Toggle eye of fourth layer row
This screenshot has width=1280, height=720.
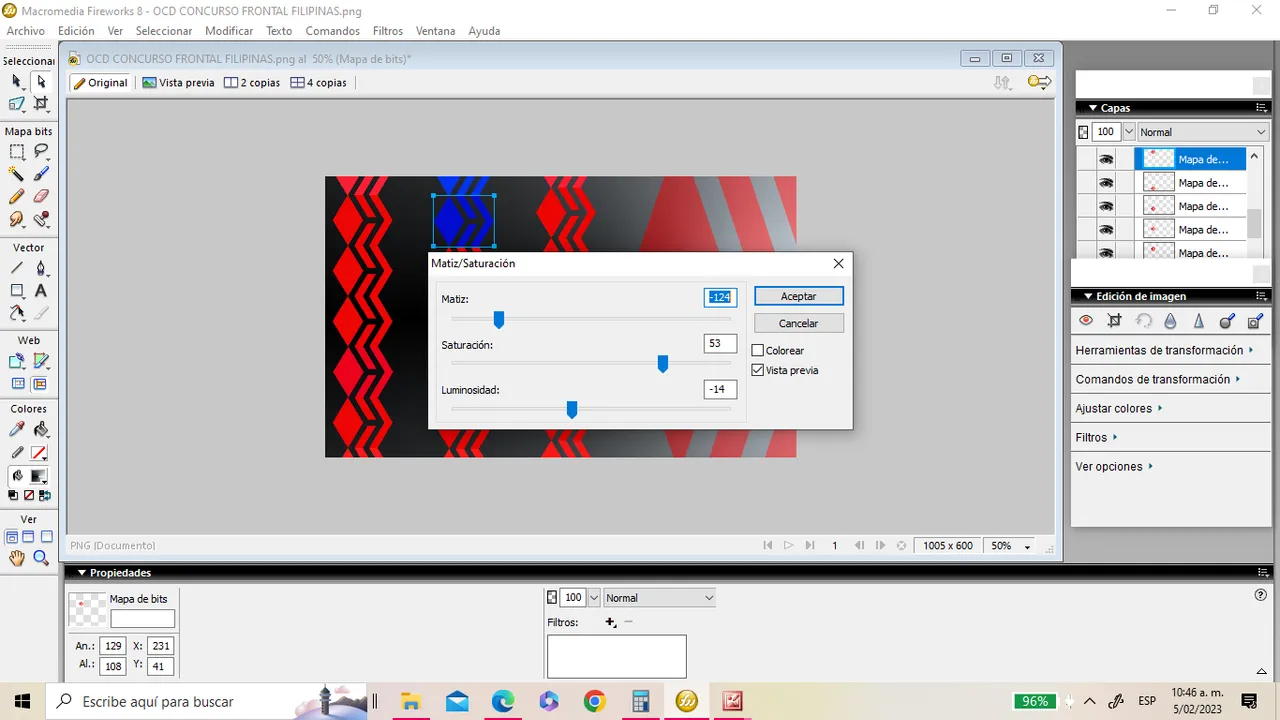pos(1106,230)
